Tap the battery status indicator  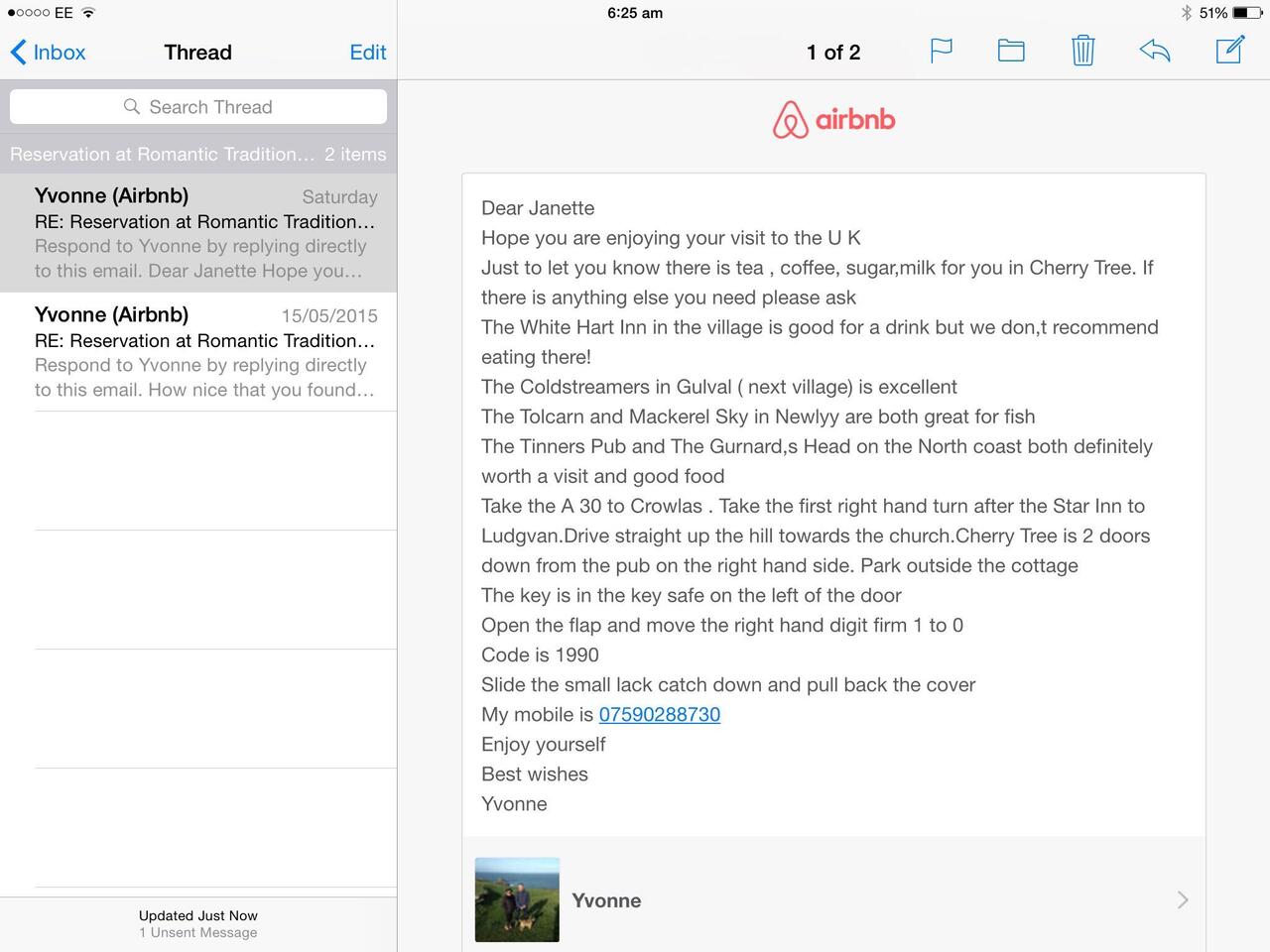[1245, 13]
